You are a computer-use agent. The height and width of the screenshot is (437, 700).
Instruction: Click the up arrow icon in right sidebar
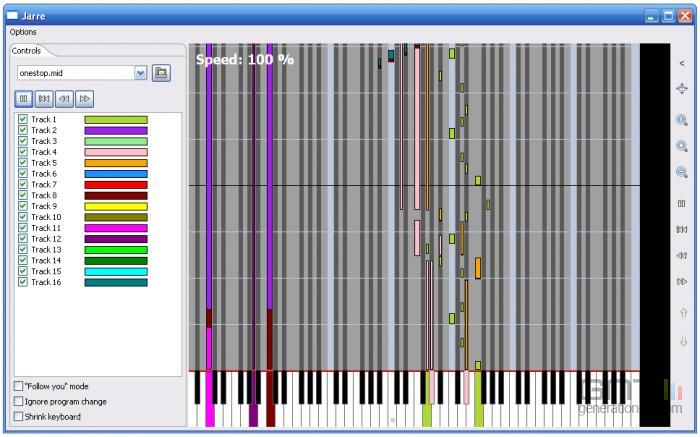(x=682, y=313)
